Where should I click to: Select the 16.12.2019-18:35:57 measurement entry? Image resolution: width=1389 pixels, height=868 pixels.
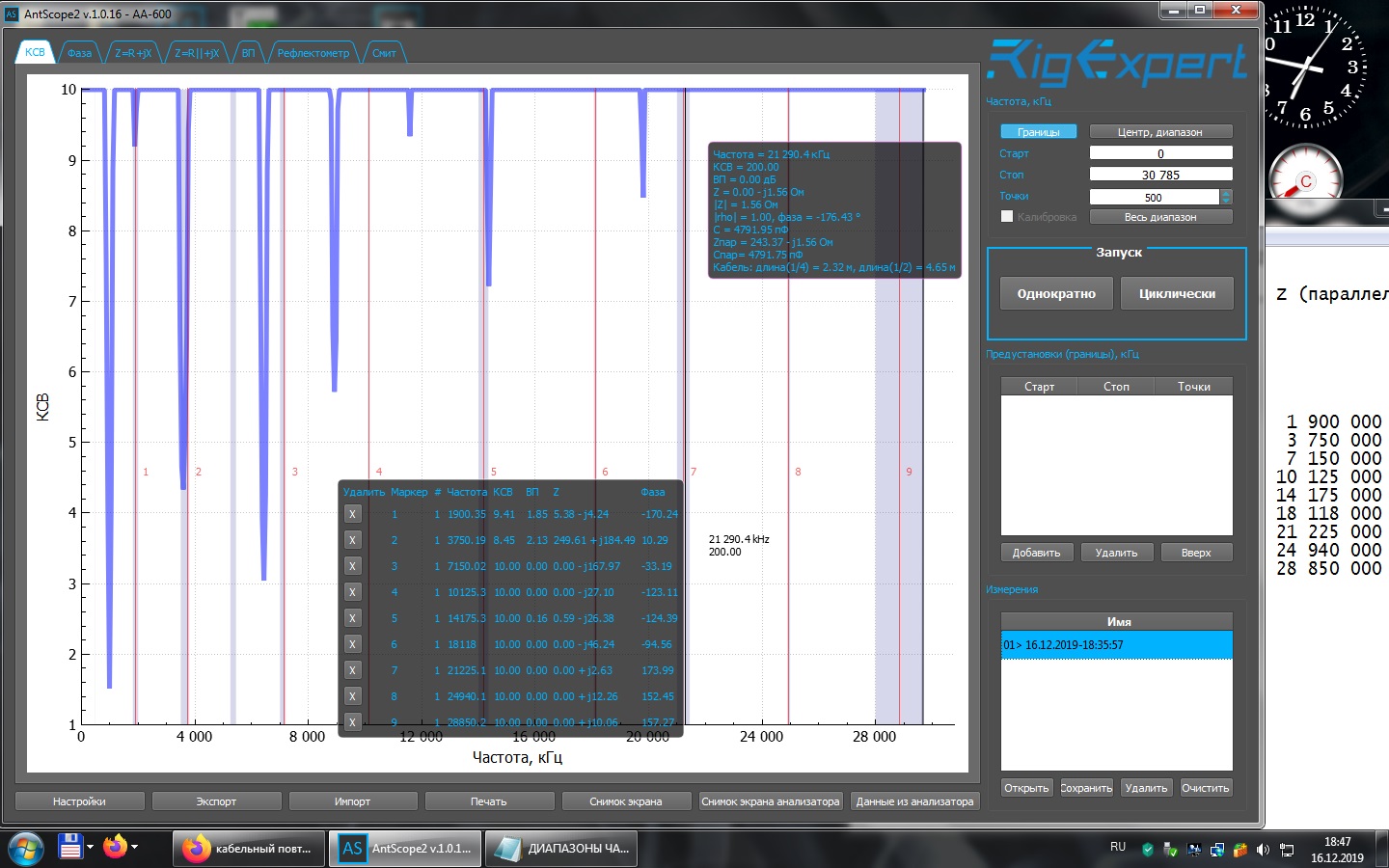1116,645
